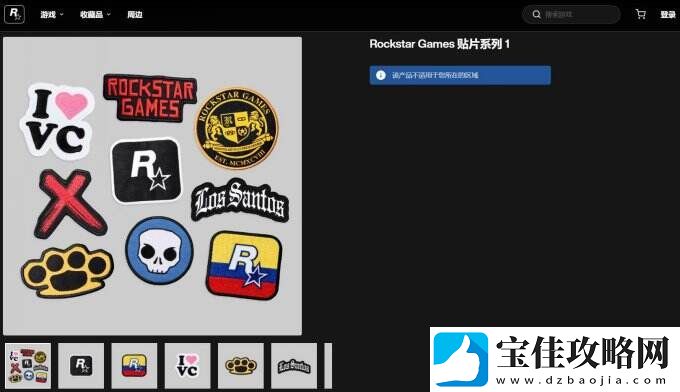
Task: Open the shopping cart icon
Action: coord(641,14)
